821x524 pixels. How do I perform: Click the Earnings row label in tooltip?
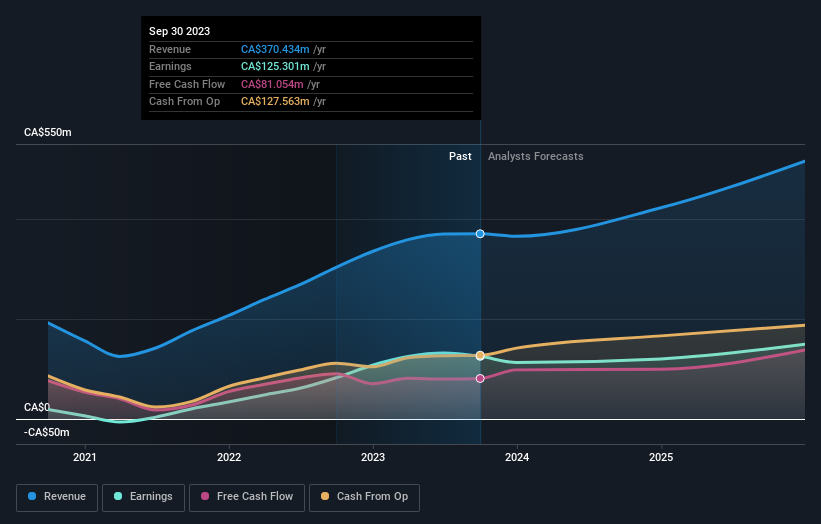click(170, 66)
